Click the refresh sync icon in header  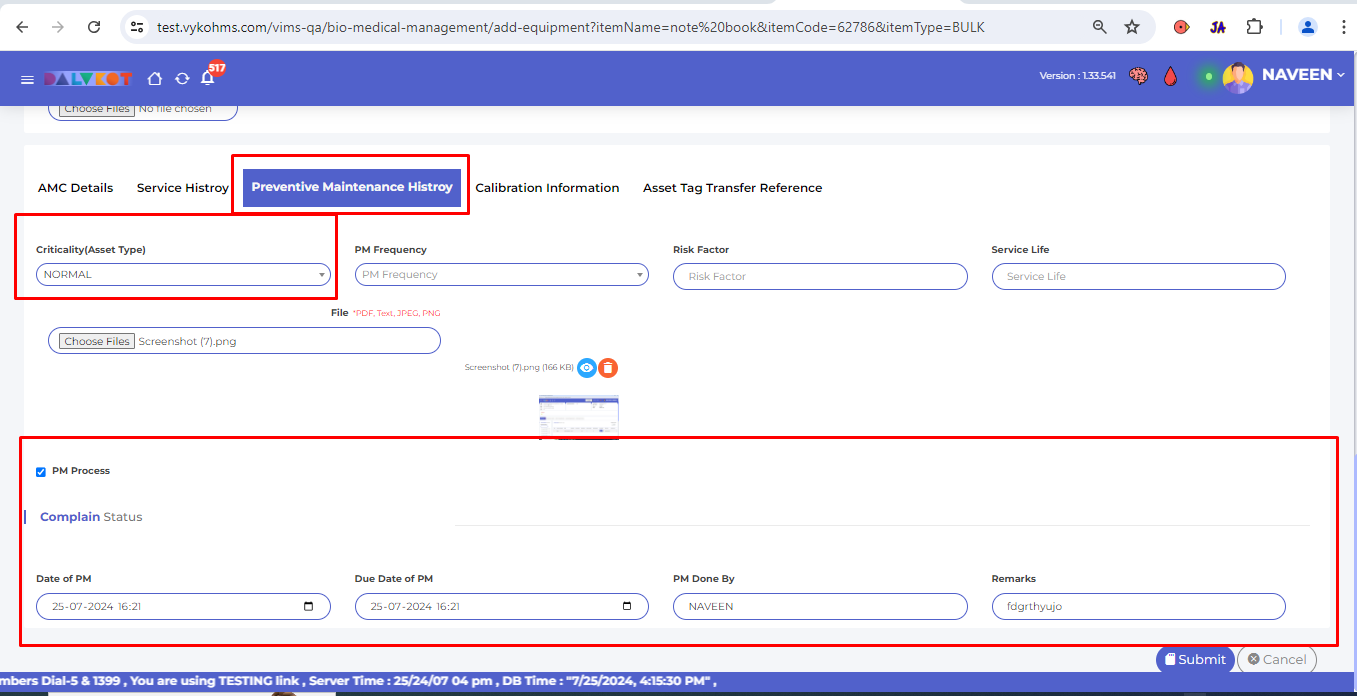click(182, 78)
